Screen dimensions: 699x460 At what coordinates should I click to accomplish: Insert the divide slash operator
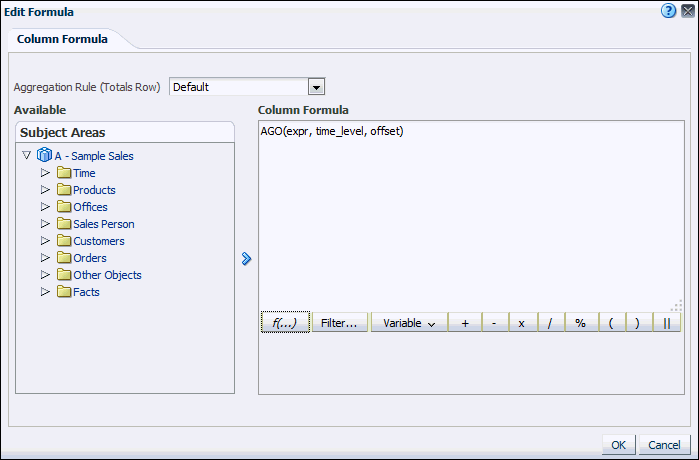click(x=550, y=323)
